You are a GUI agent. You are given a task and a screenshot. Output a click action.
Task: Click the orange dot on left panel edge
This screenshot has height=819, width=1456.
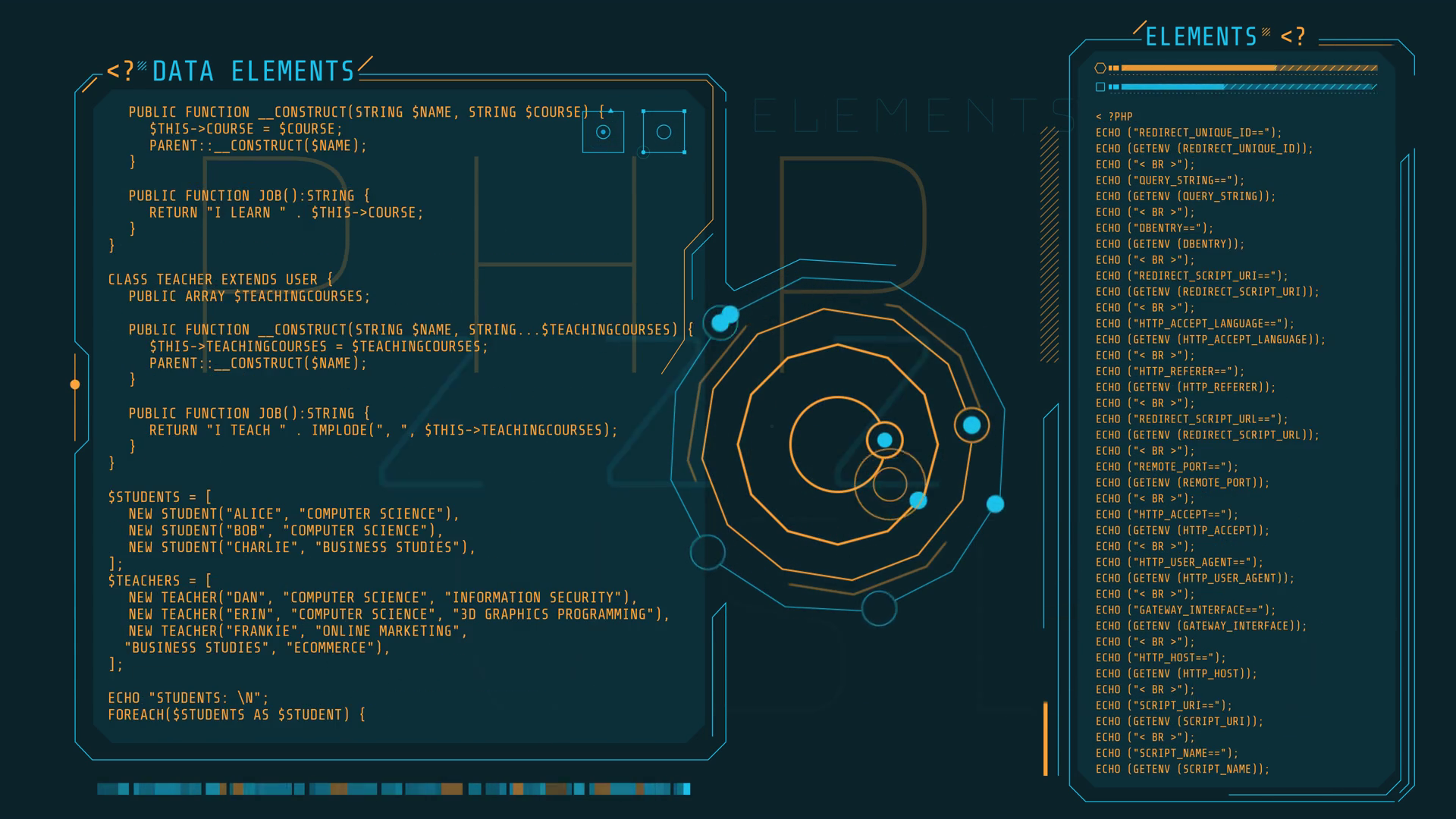[x=75, y=384]
